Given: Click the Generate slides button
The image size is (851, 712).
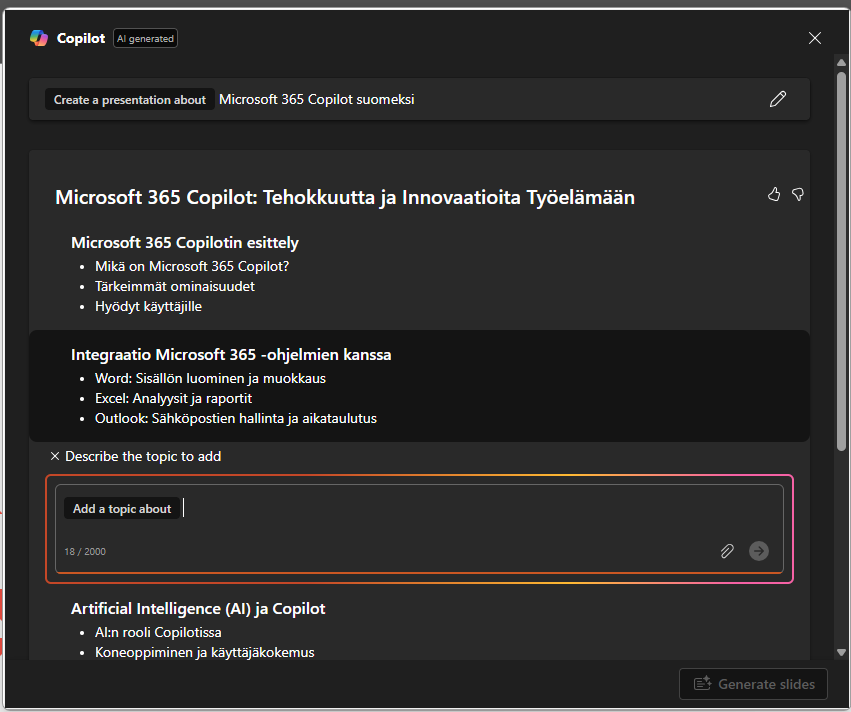Looking at the screenshot, I should [x=753, y=684].
